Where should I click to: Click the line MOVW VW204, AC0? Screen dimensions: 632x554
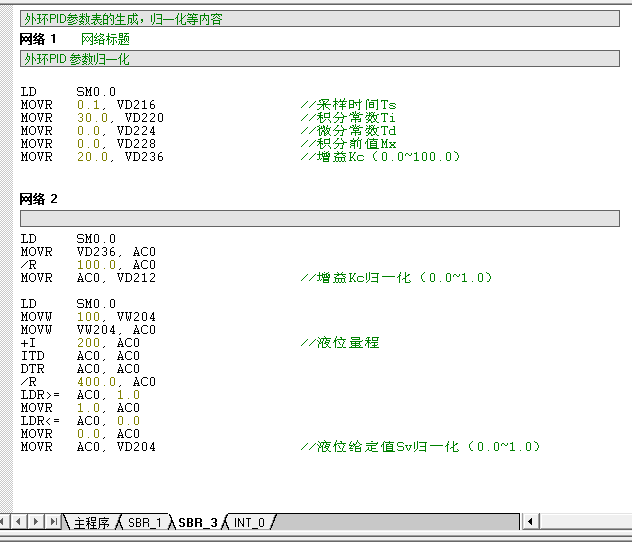(88, 329)
